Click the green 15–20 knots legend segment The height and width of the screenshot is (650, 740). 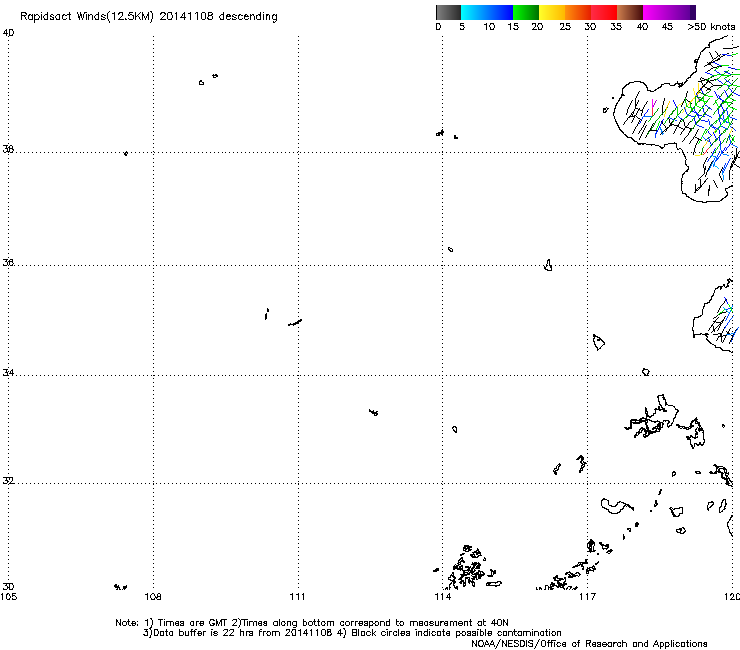pos(526,12)
